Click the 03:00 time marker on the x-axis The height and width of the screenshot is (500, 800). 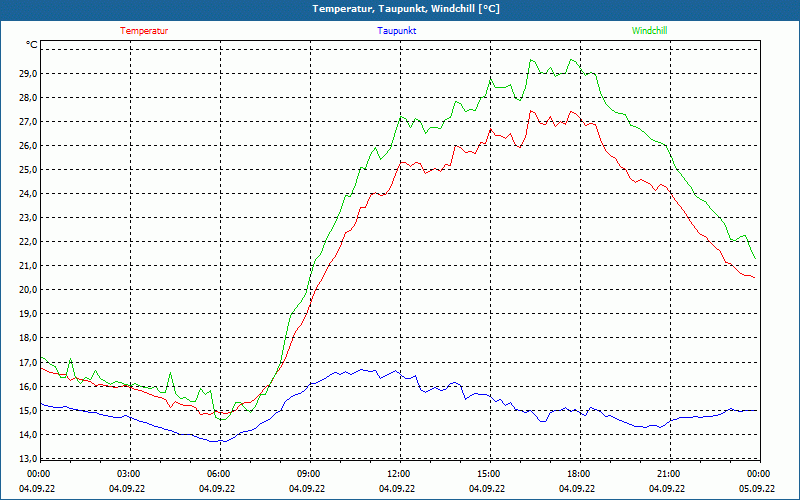coord(129,474)
